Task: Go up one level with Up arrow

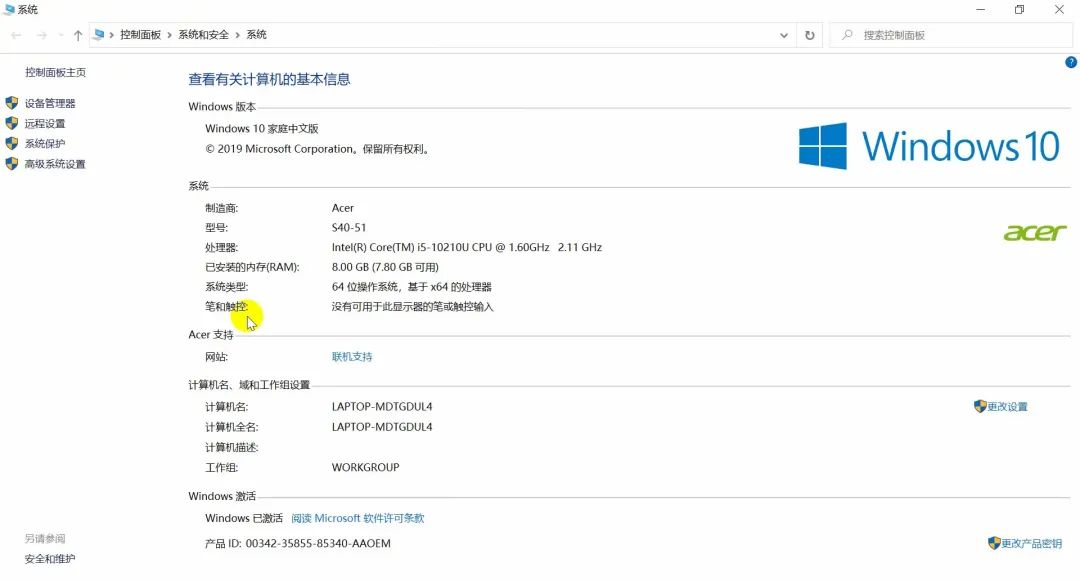Action: point(78,35)
